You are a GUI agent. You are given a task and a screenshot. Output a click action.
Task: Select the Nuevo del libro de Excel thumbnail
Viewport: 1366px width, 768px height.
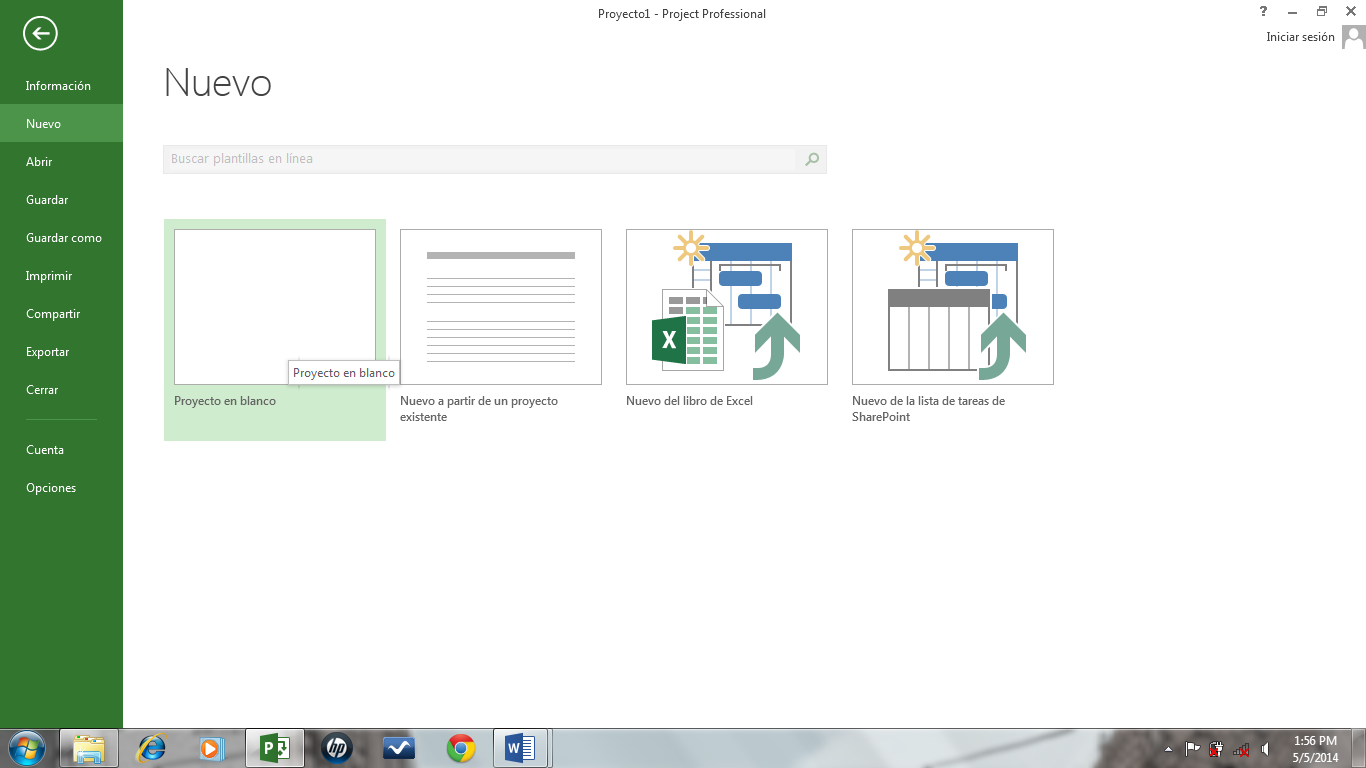pyautogui.click(x=727, y=307)
